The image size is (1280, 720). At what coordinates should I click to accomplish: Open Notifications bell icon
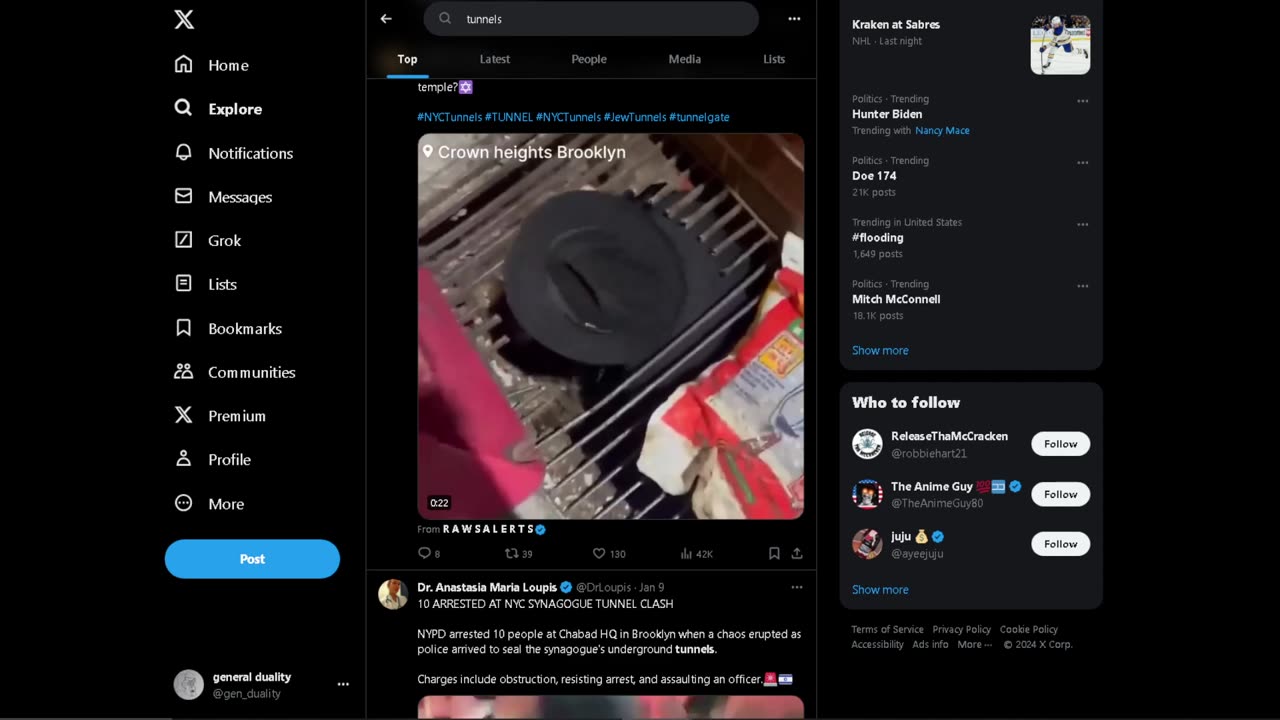click(183, 152)
